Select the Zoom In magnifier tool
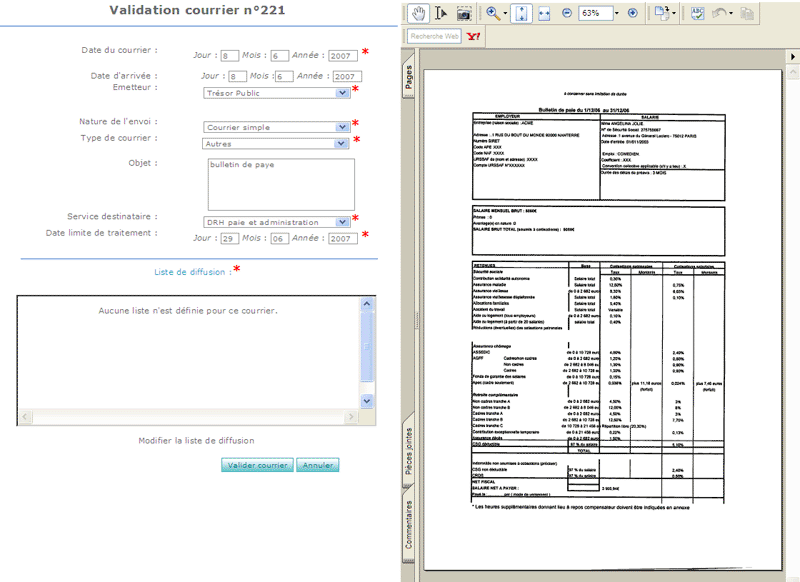This screenshot has height=582, width=800. coord(493,13)
